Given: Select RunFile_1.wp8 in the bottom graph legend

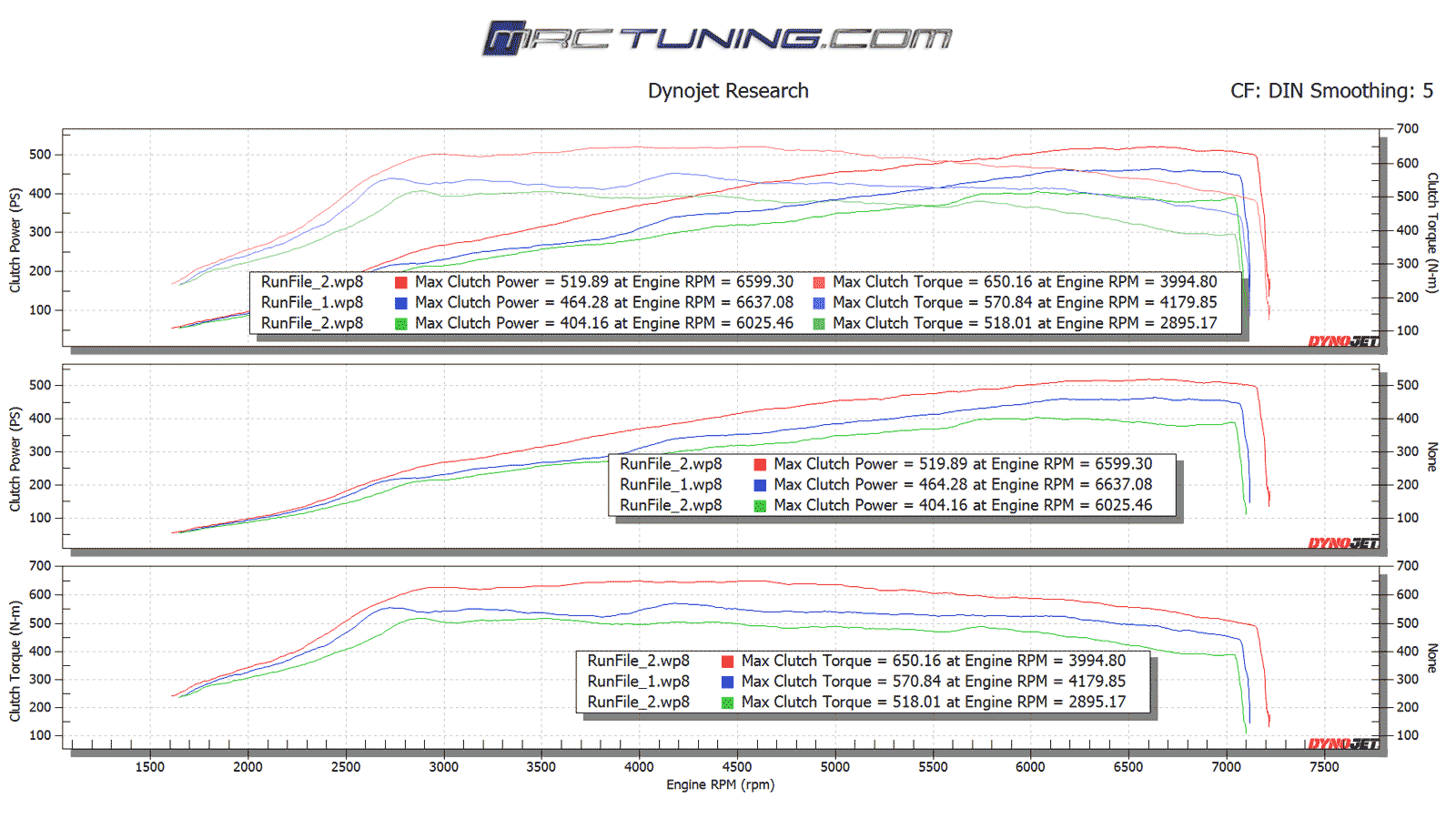Looking at the screenshot, I should tap(638, 682).
